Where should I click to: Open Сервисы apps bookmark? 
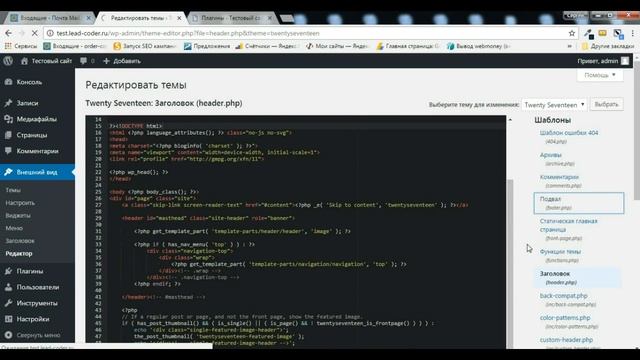tap(21, 46)
